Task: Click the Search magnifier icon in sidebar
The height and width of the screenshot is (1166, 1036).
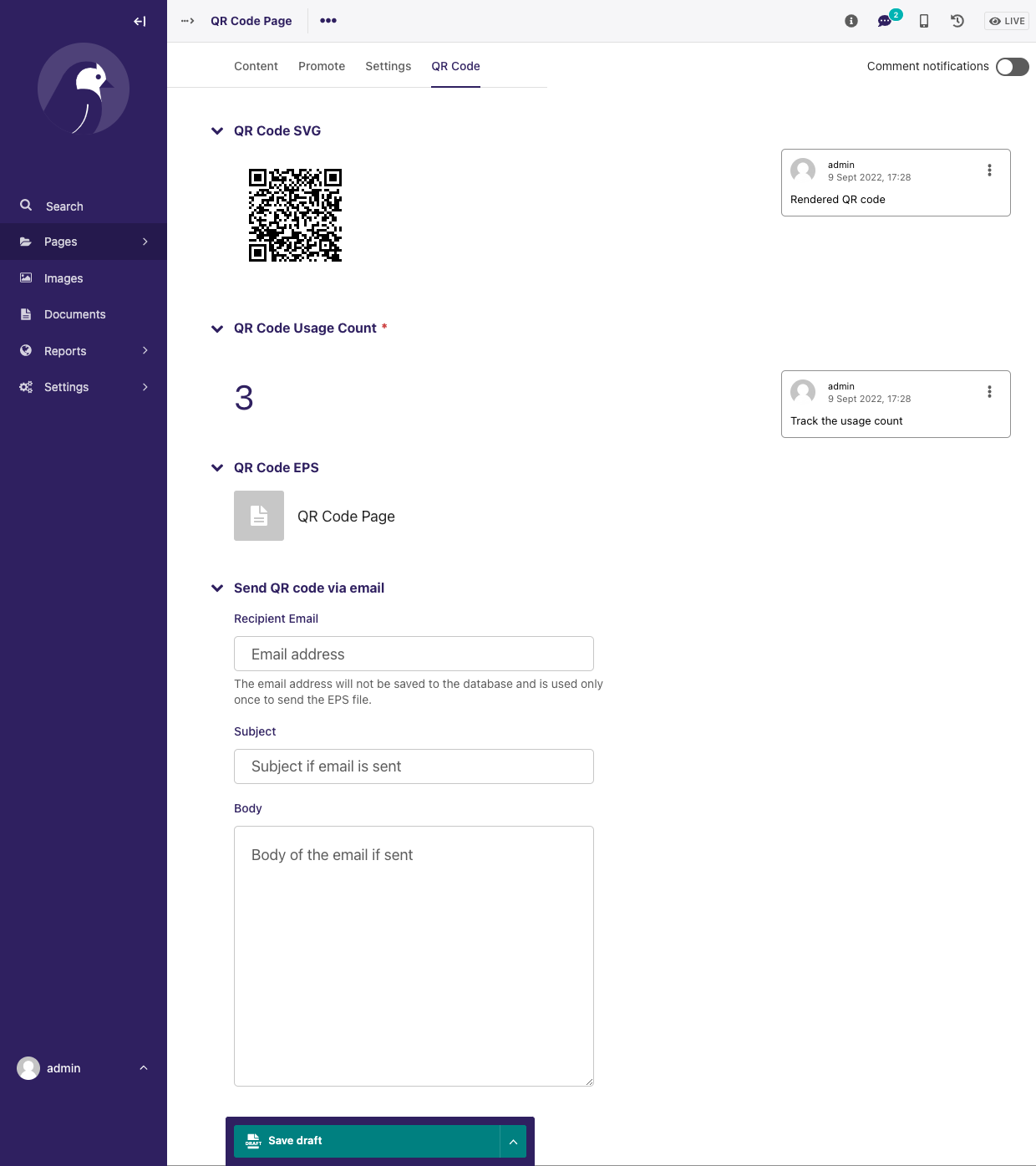Action: [26, 205]
